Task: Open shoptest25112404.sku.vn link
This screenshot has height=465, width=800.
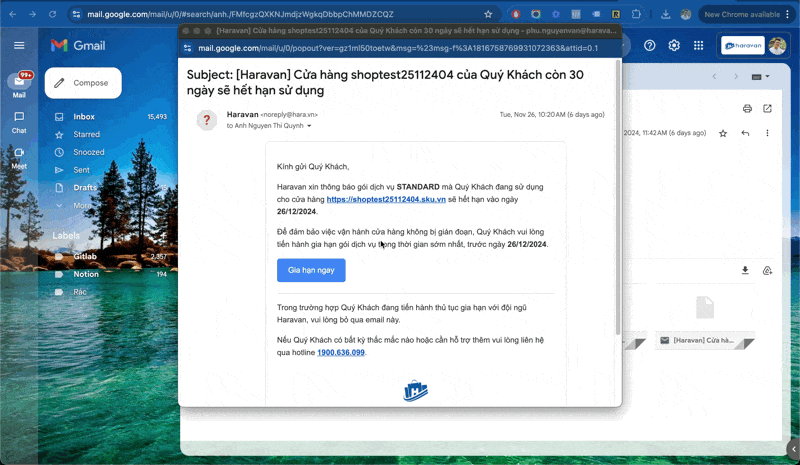Action: 386,199
